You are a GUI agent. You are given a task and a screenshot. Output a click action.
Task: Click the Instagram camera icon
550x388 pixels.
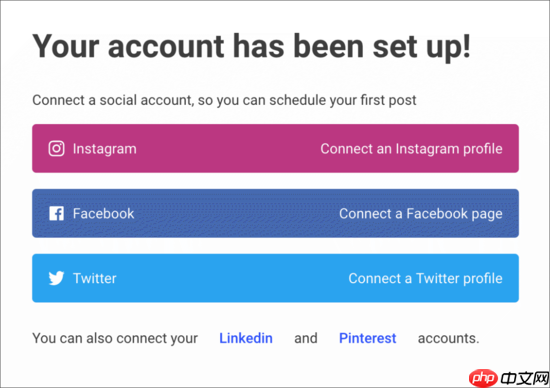pyautogui.click(x=56, y=148)
